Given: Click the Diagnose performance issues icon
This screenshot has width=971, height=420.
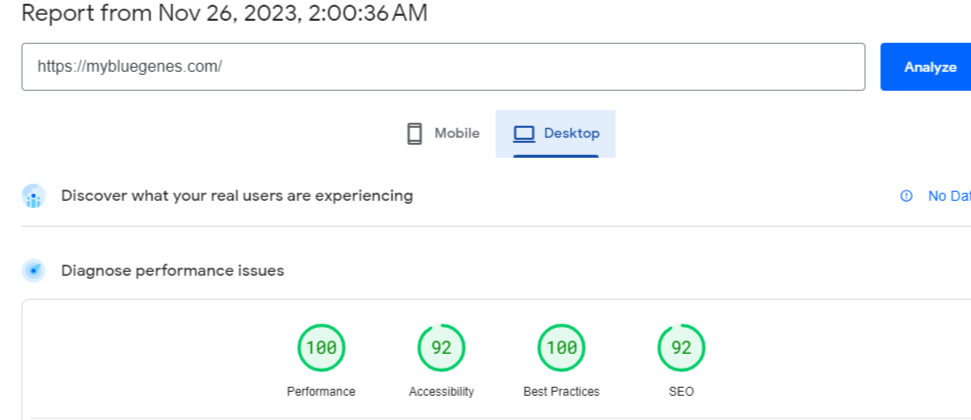Looking at the screenshot, I should click(34, 270).
